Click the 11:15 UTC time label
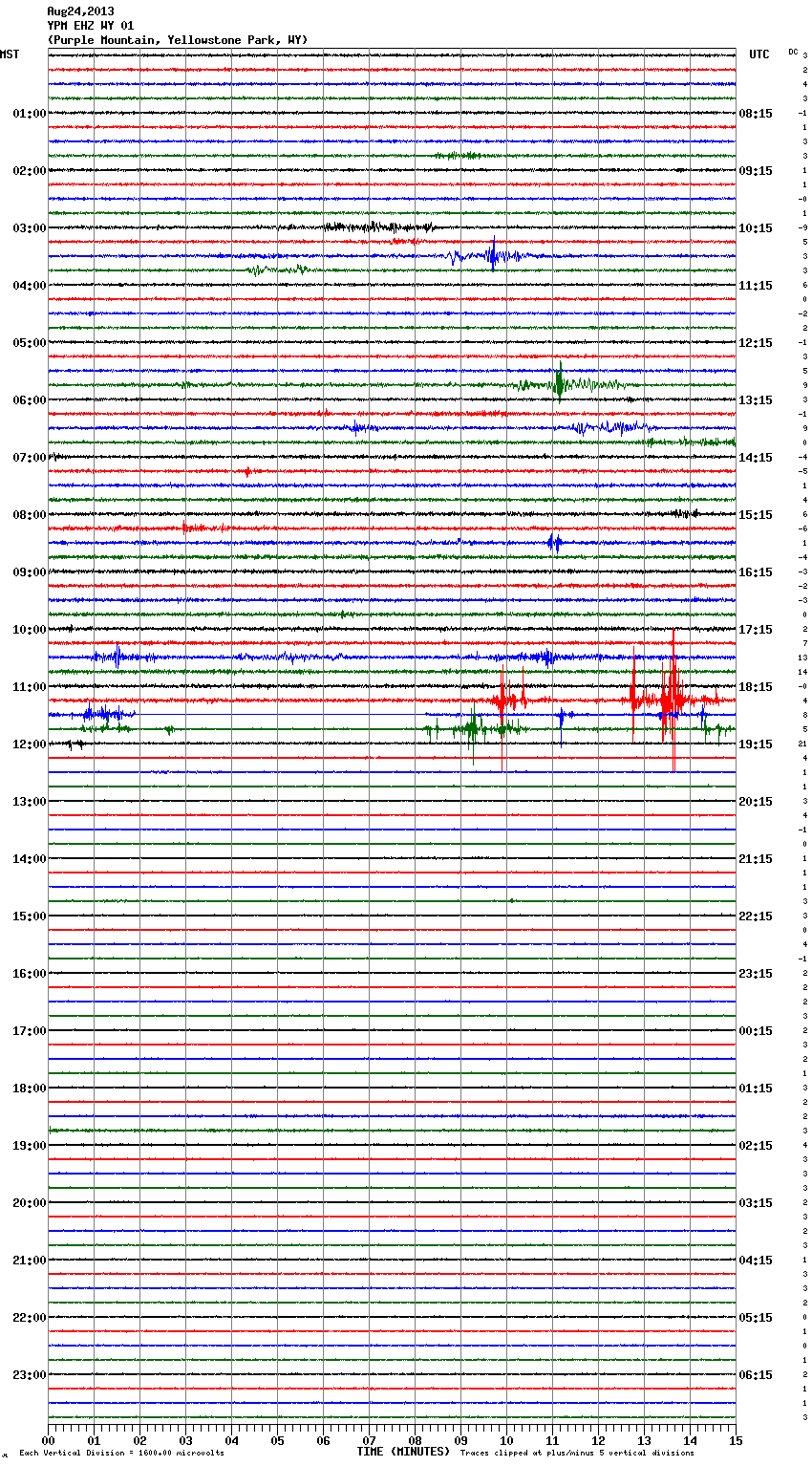This screenshot has height=1466, width=812. click(x=756, y=286)
